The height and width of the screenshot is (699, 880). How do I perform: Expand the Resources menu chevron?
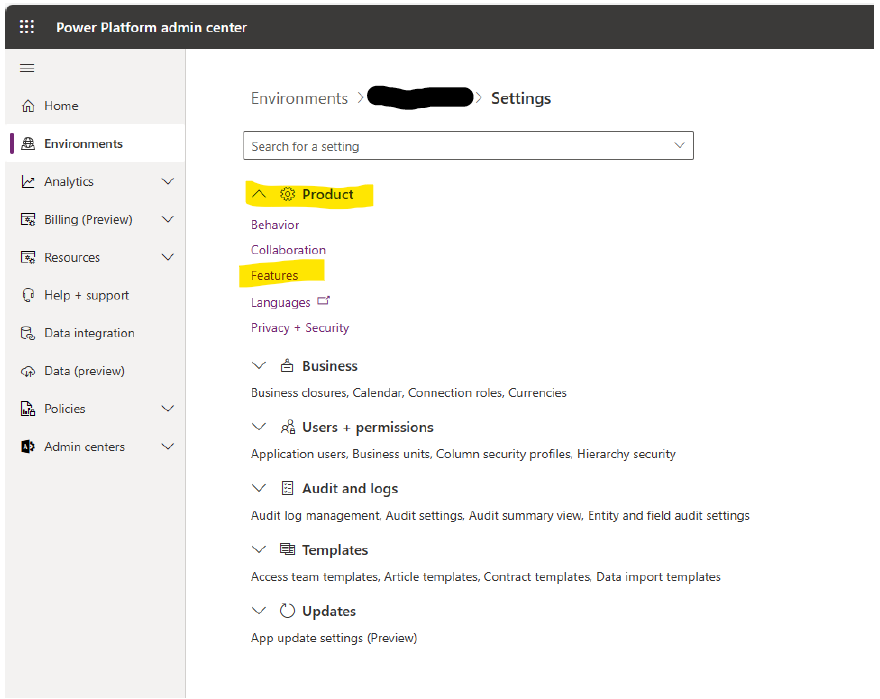167,257
